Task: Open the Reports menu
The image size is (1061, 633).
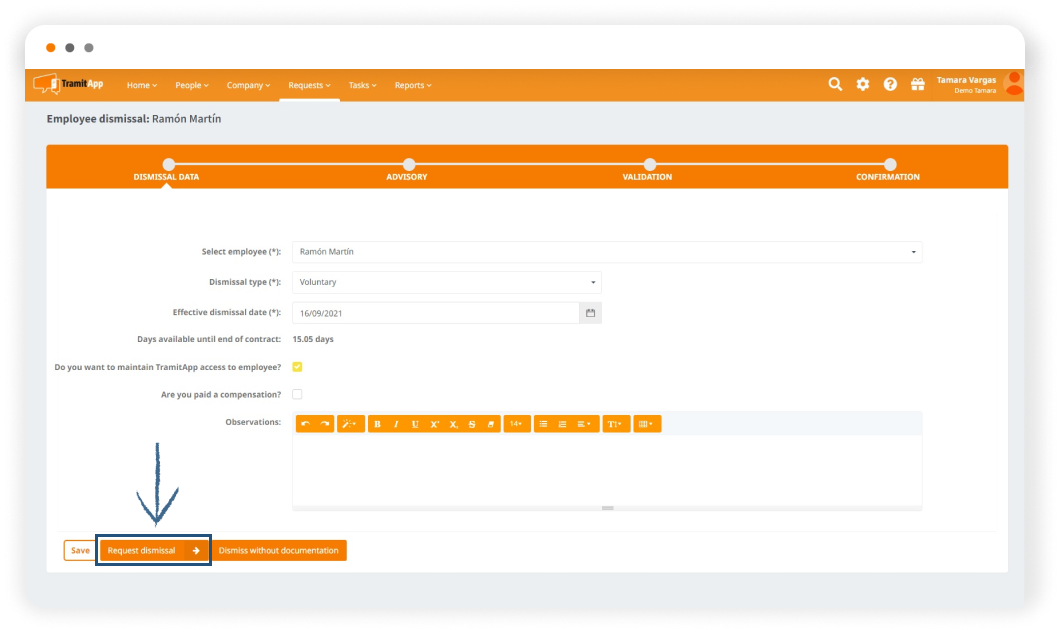Action: [x=412, y=86]
